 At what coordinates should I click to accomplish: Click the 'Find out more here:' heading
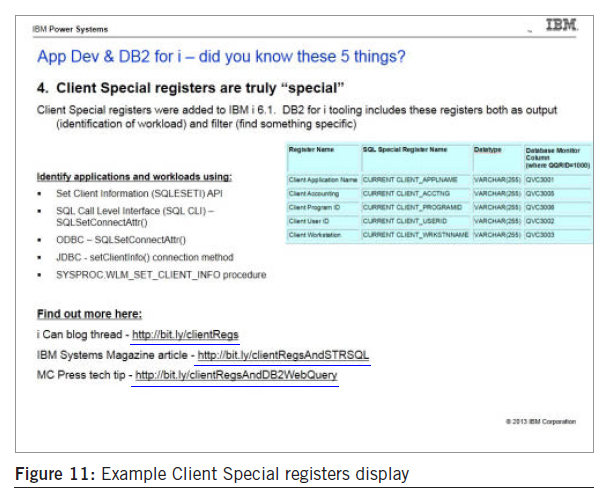89,314
